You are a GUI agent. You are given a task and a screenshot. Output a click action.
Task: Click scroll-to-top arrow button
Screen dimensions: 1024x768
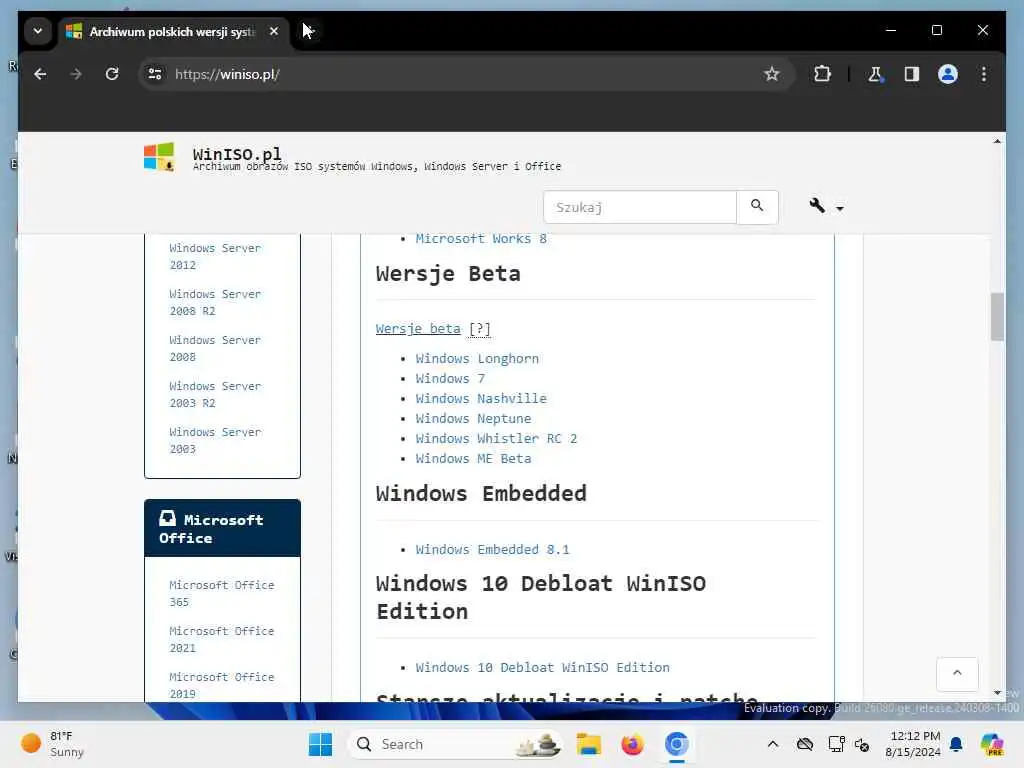(x=957, y=673)
